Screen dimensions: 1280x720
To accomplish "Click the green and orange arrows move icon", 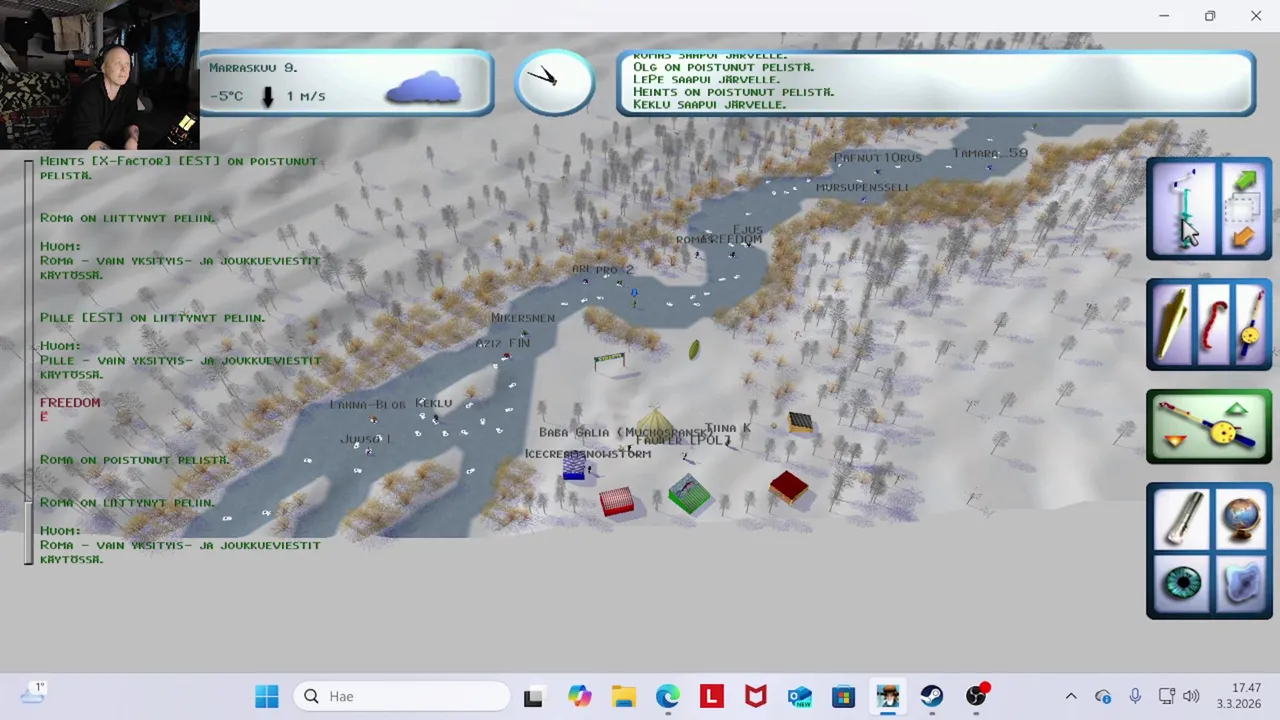I will click(1244, 208).
